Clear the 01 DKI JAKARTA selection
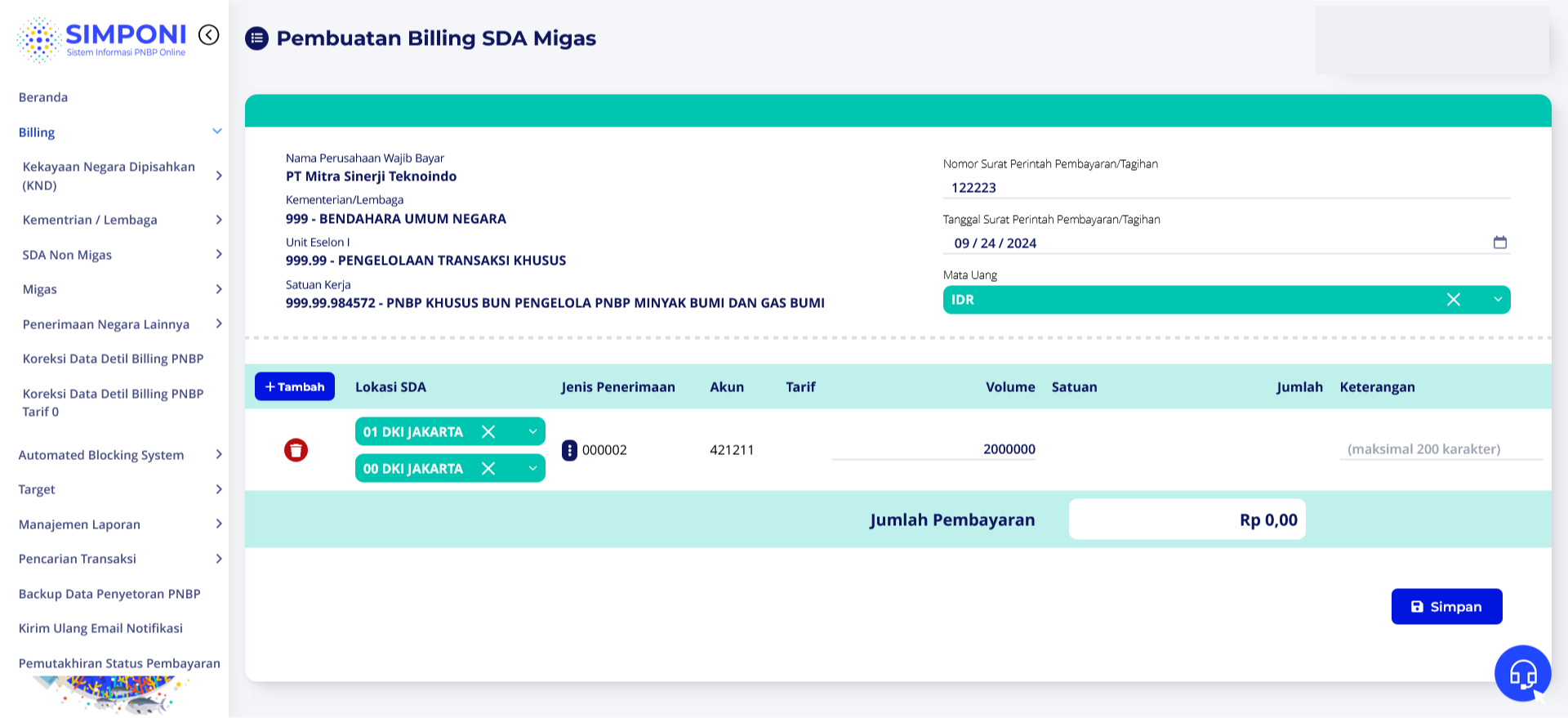 (488, 432)
